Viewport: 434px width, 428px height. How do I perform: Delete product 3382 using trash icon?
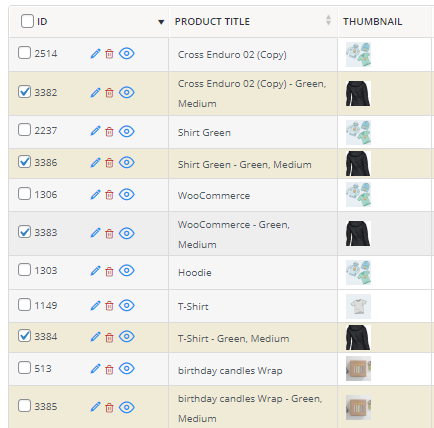click(x=109, y=93)
